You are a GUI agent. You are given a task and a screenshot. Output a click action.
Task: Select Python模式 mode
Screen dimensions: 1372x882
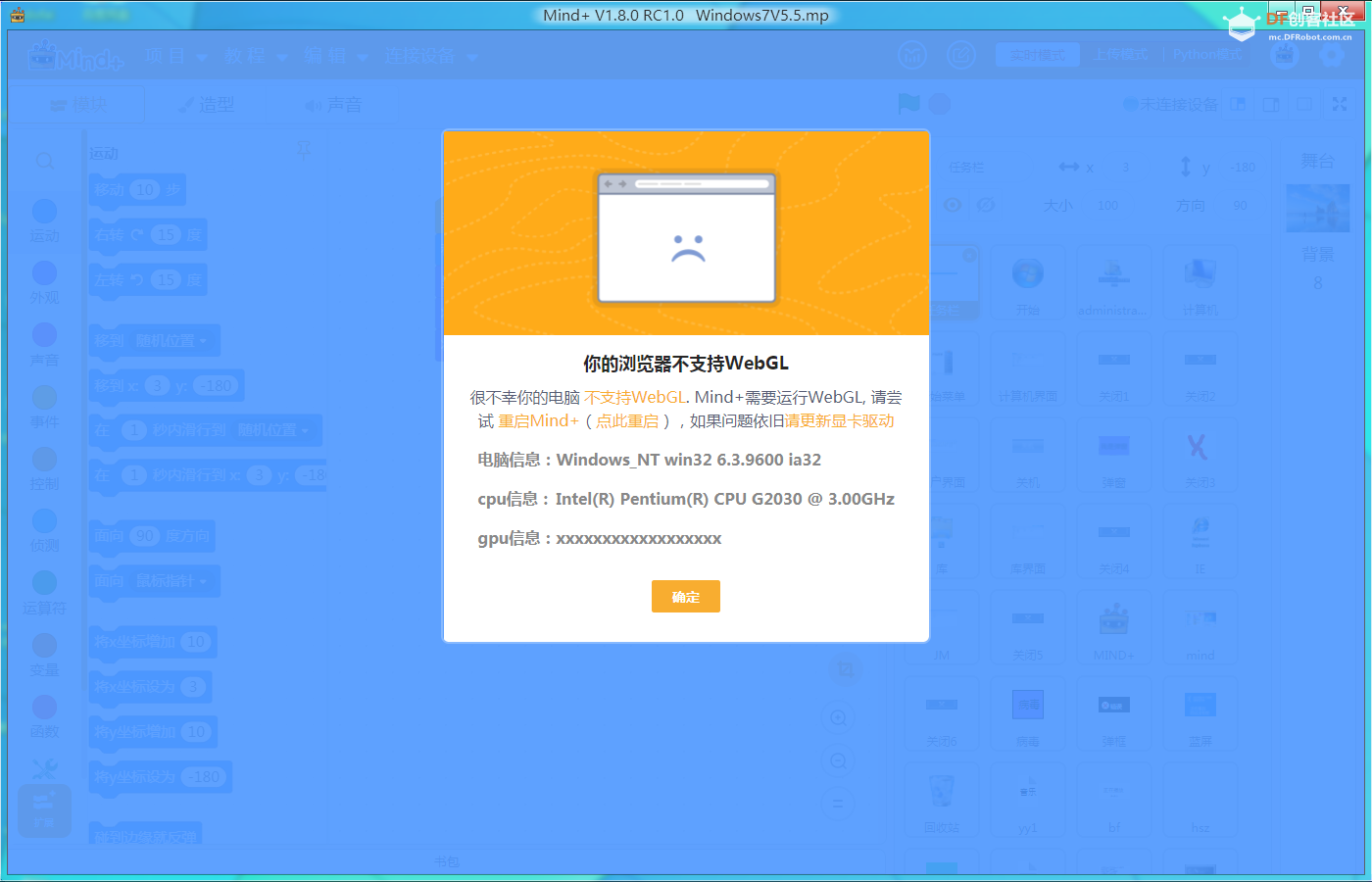coord(1207,55)
